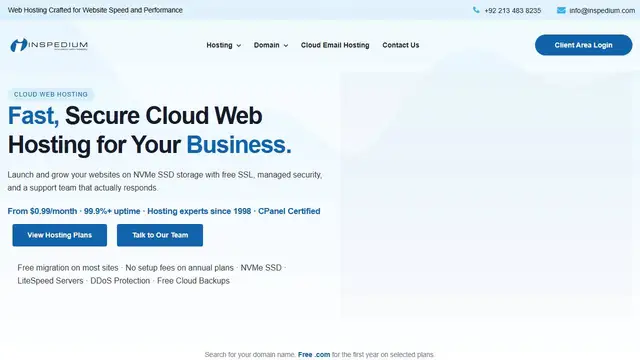
Task: Expand the Hosting menu chevron
Action: 239,45
